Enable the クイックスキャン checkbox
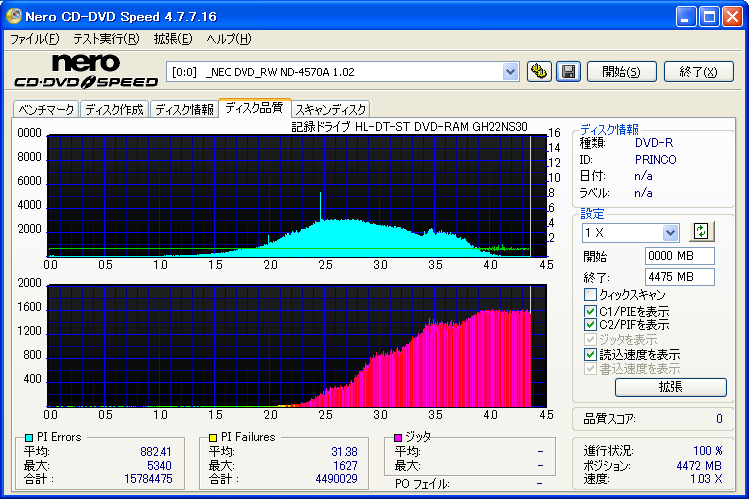The width and height of the screenshot is (749, 499). 590,294
